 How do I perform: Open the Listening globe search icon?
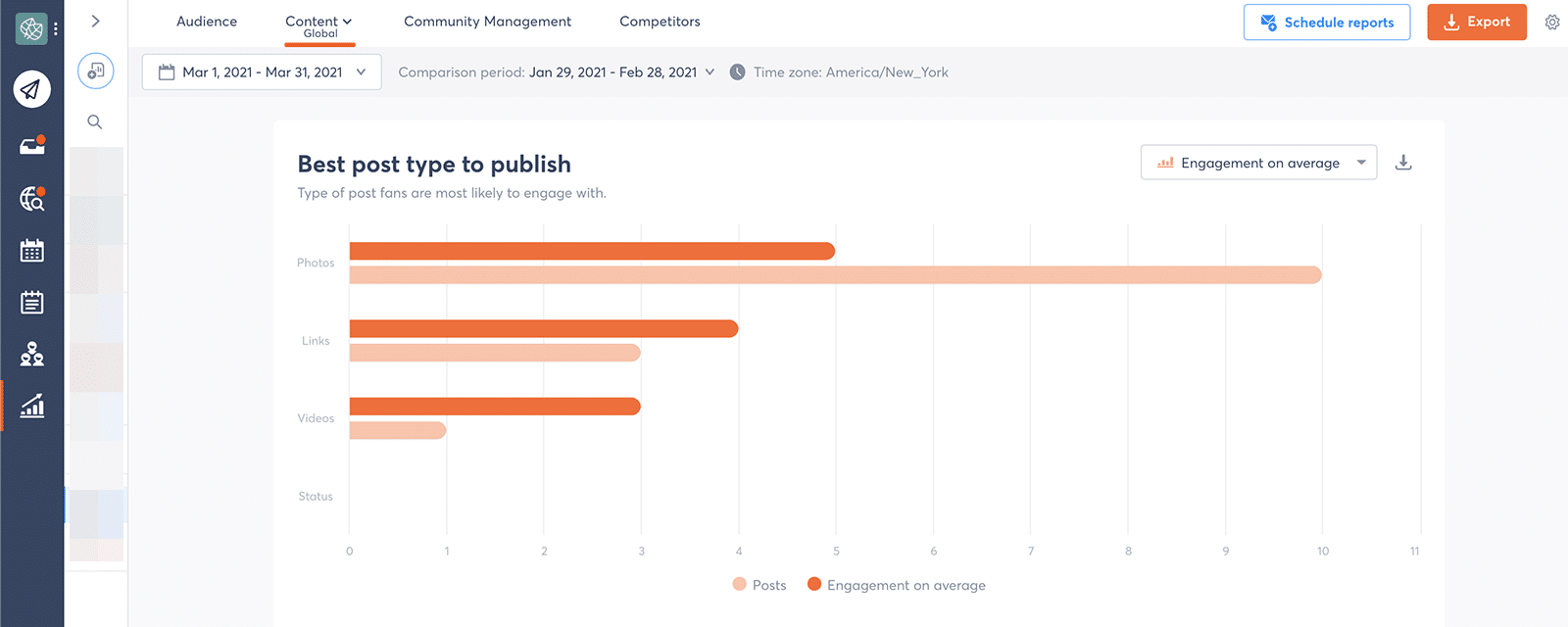tap(31, 199)
